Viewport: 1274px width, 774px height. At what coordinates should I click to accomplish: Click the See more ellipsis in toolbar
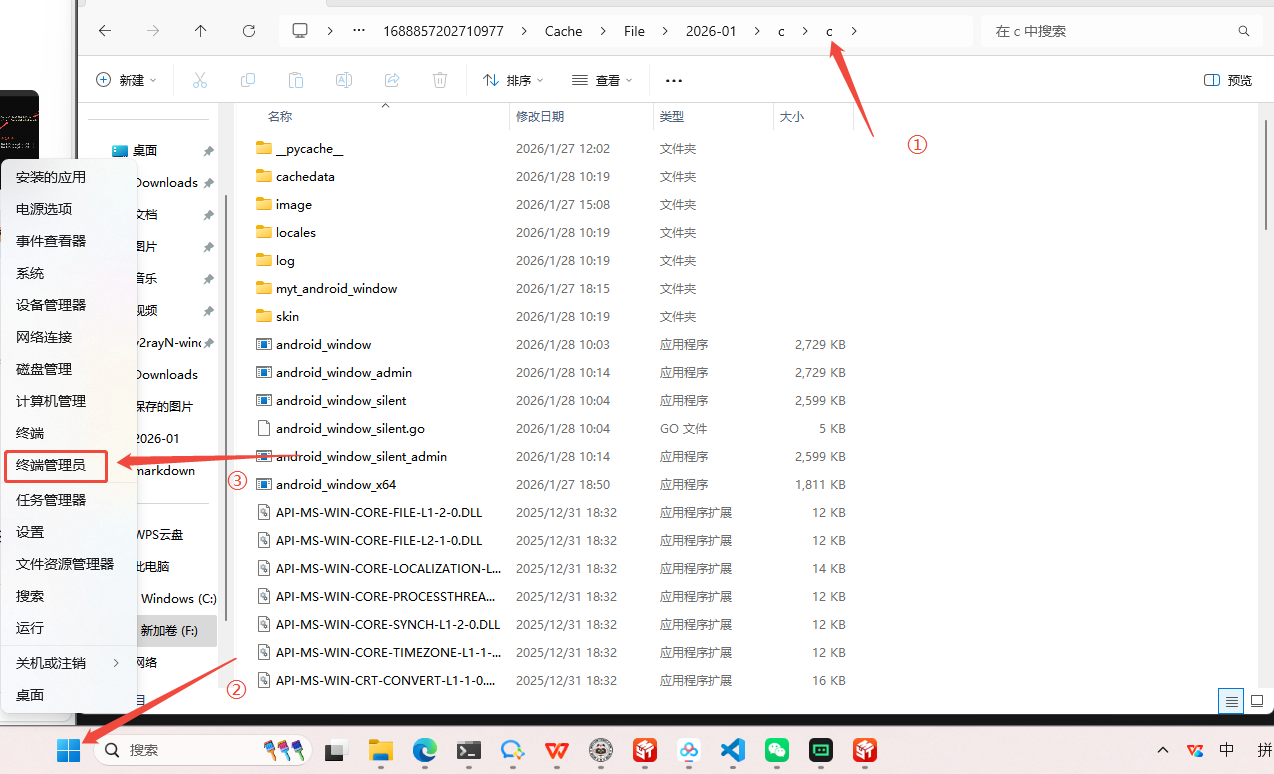pos(674,80)
